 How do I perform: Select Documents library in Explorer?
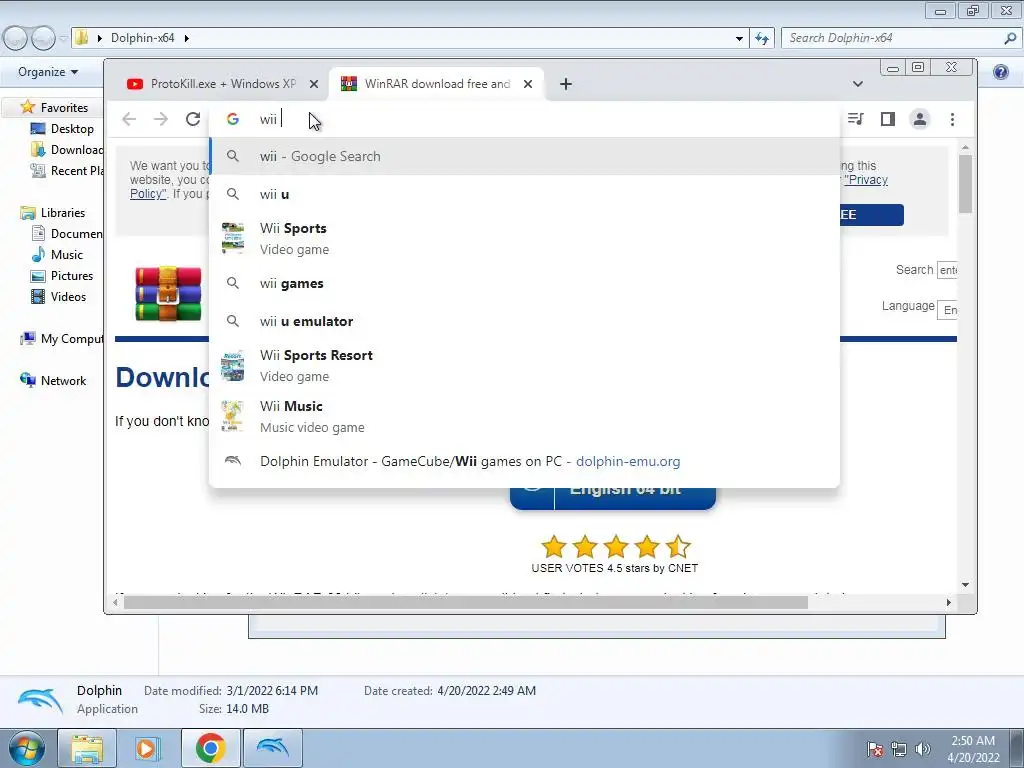tap(67, 234)
